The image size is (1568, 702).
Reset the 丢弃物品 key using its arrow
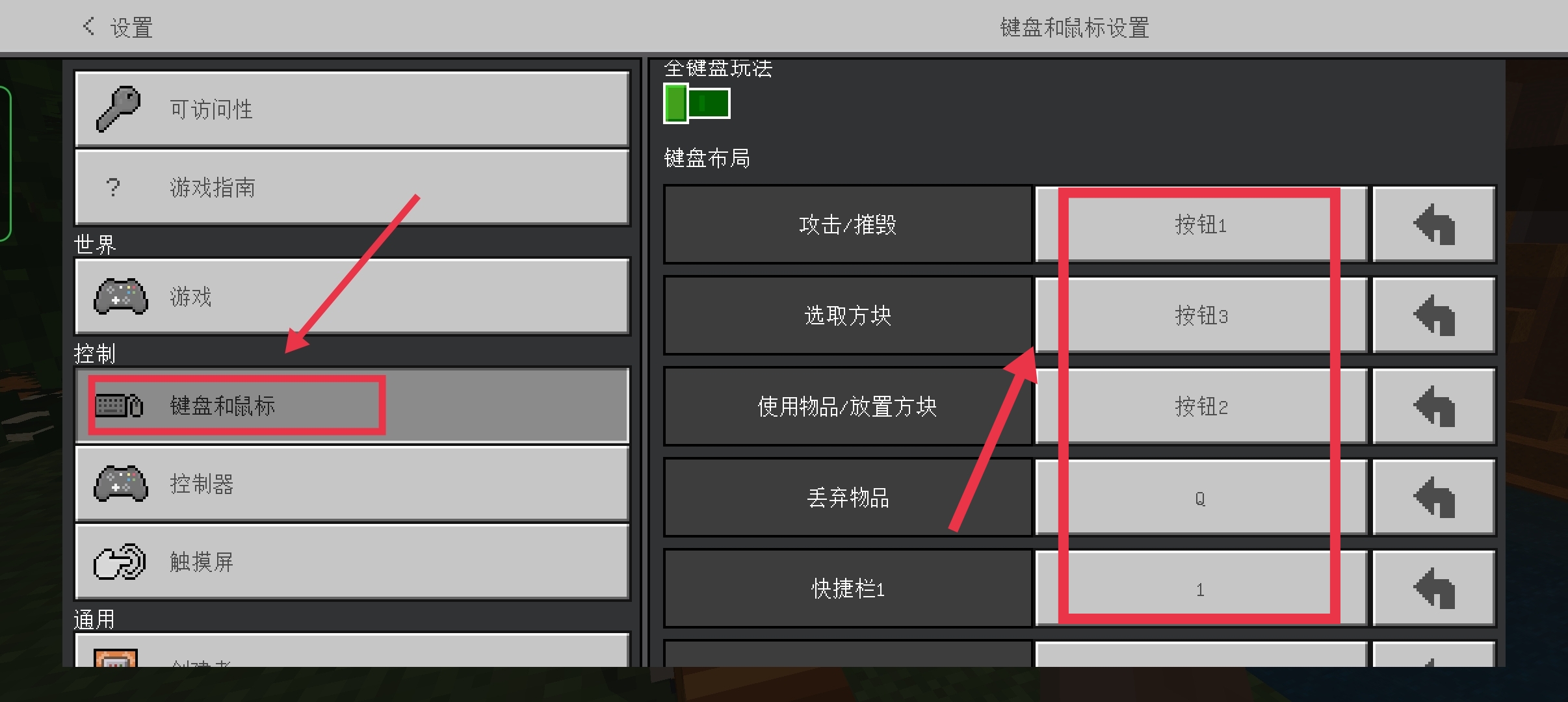pos(1434,497)
